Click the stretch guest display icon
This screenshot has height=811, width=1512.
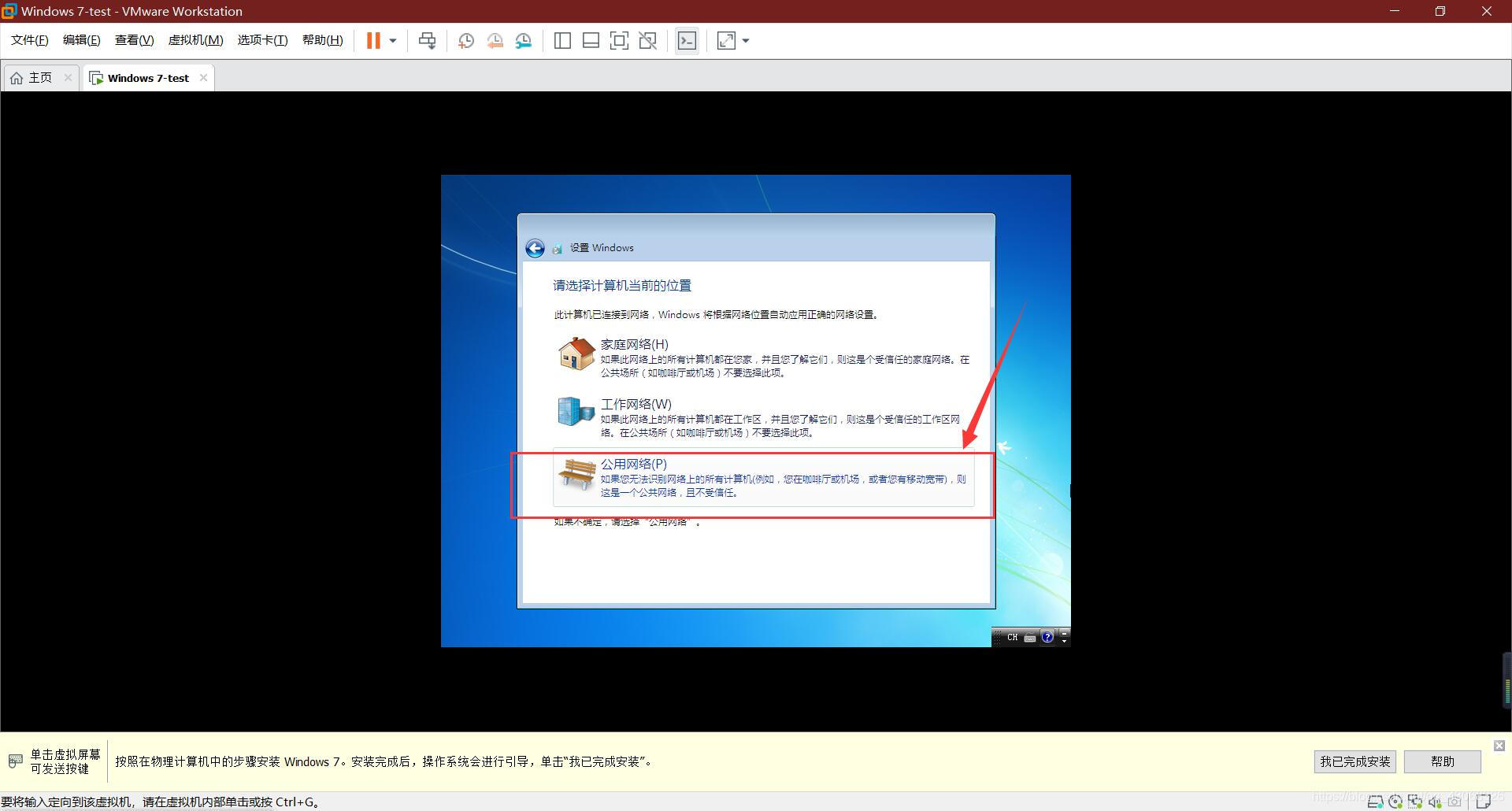coord(726,40)
